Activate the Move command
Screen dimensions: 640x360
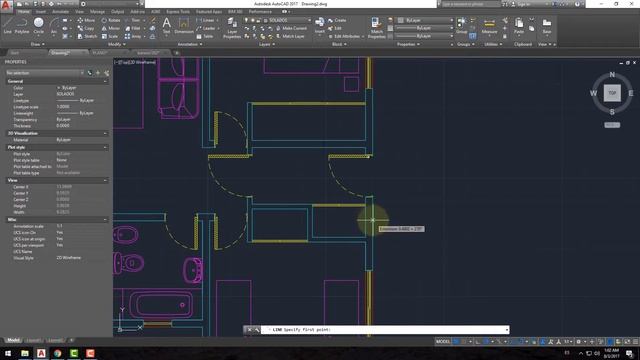tap(86, 20)
